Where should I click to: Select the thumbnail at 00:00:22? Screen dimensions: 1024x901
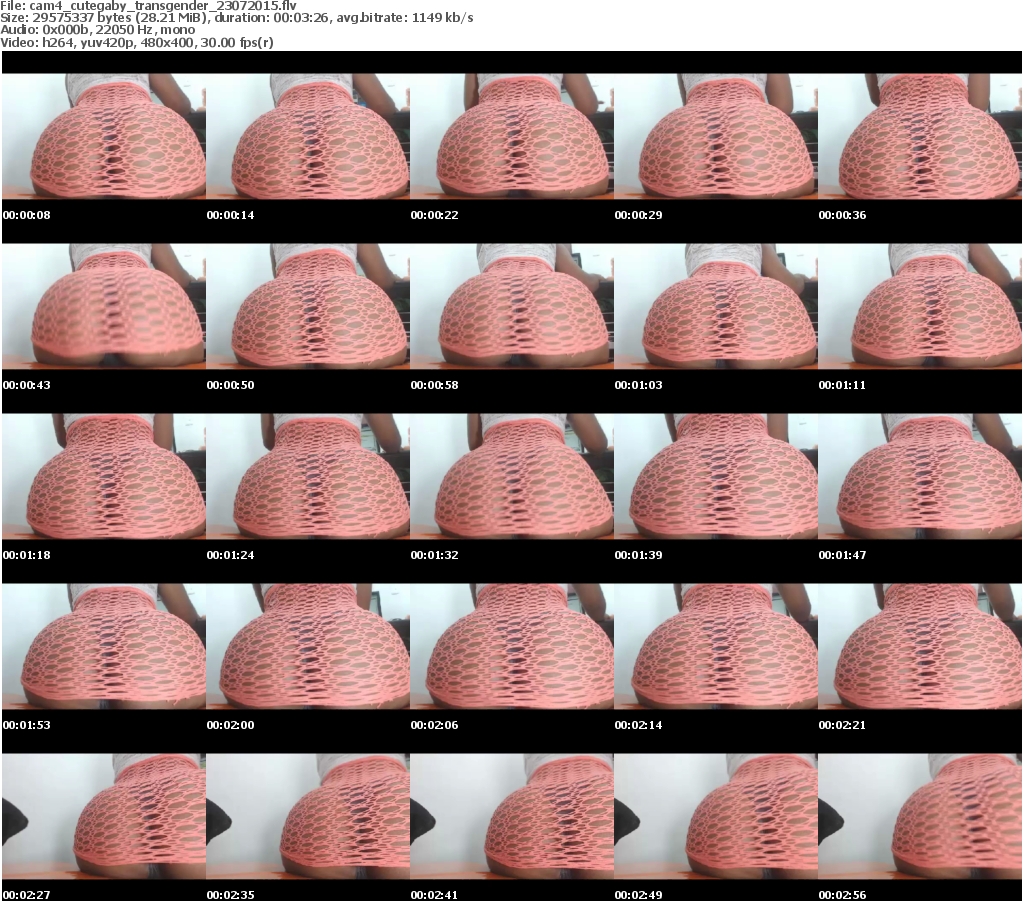[512, 136]
